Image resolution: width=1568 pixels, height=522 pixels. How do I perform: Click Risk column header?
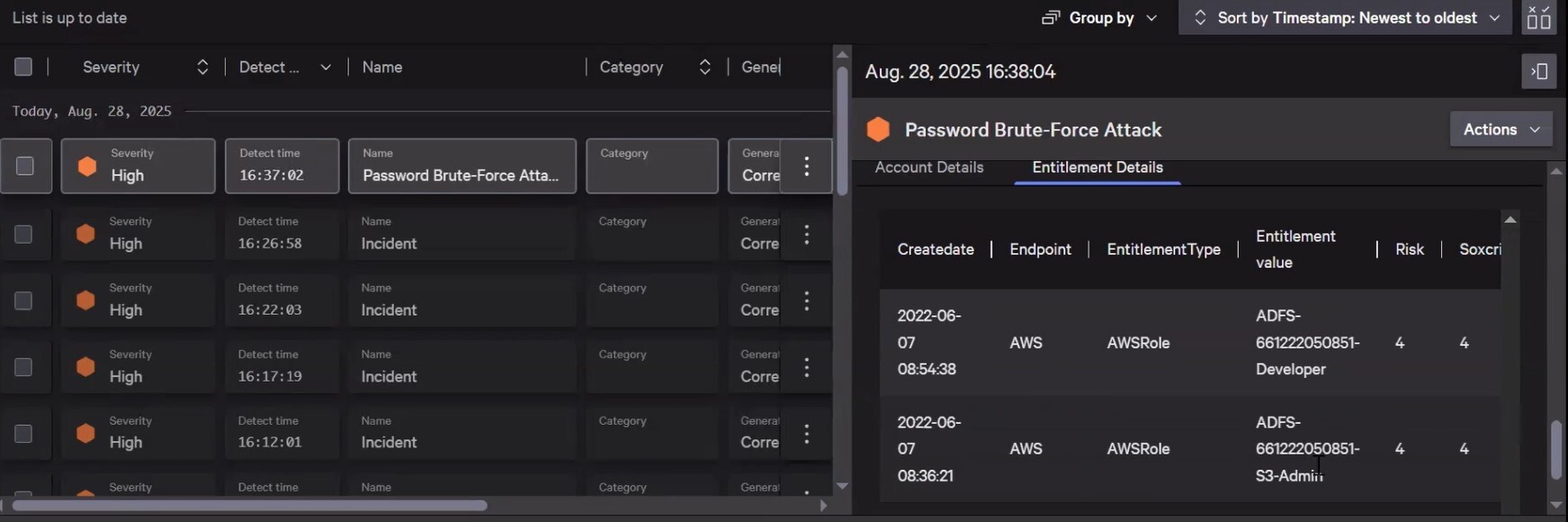point(1410,249)
